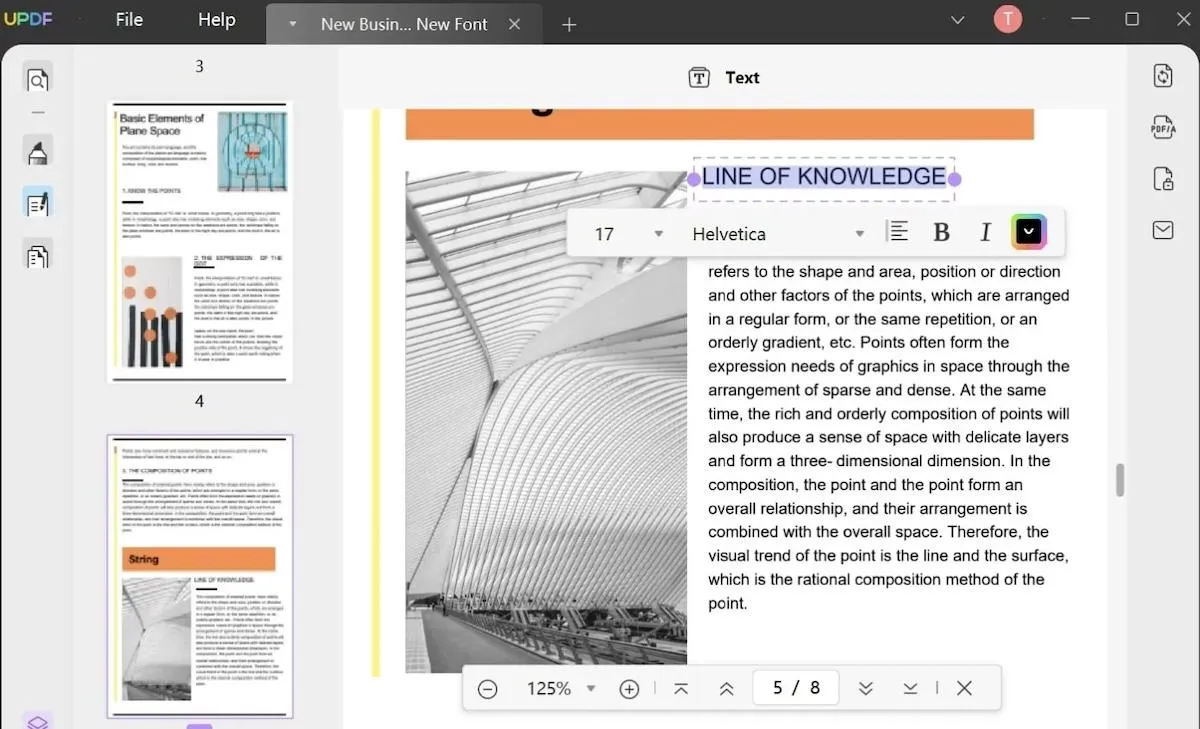Toggle bold formatting
This screenshot has width=1200, height=729.
click(941, 233)
